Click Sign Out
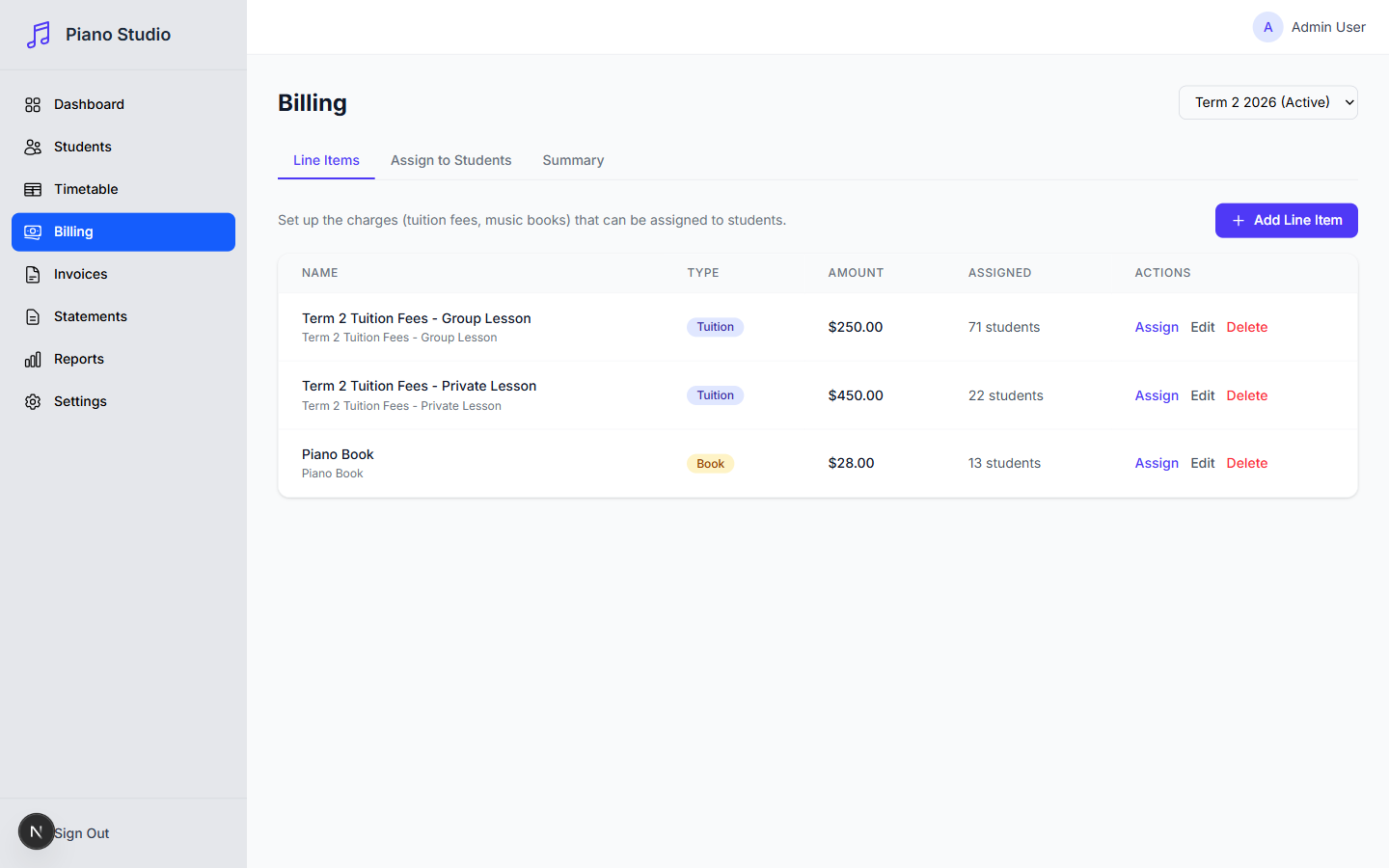The height and width of the screenshot is (868, 1389). [x=82, y=833]
